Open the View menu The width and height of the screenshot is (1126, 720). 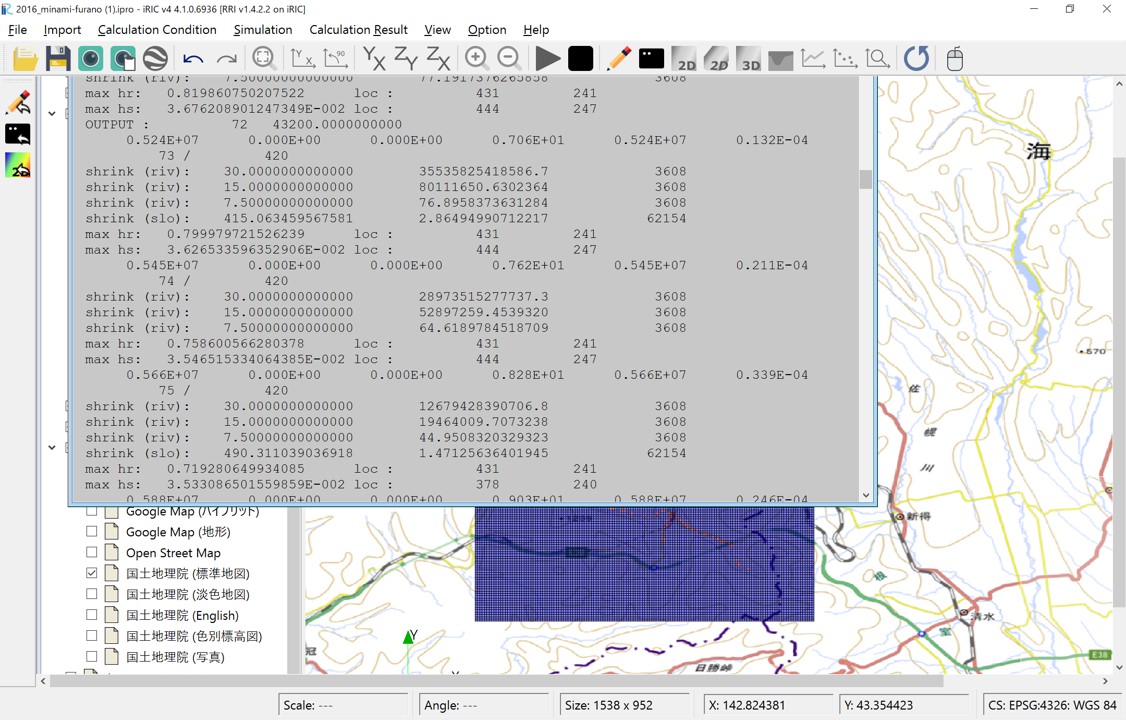point(437,29)
